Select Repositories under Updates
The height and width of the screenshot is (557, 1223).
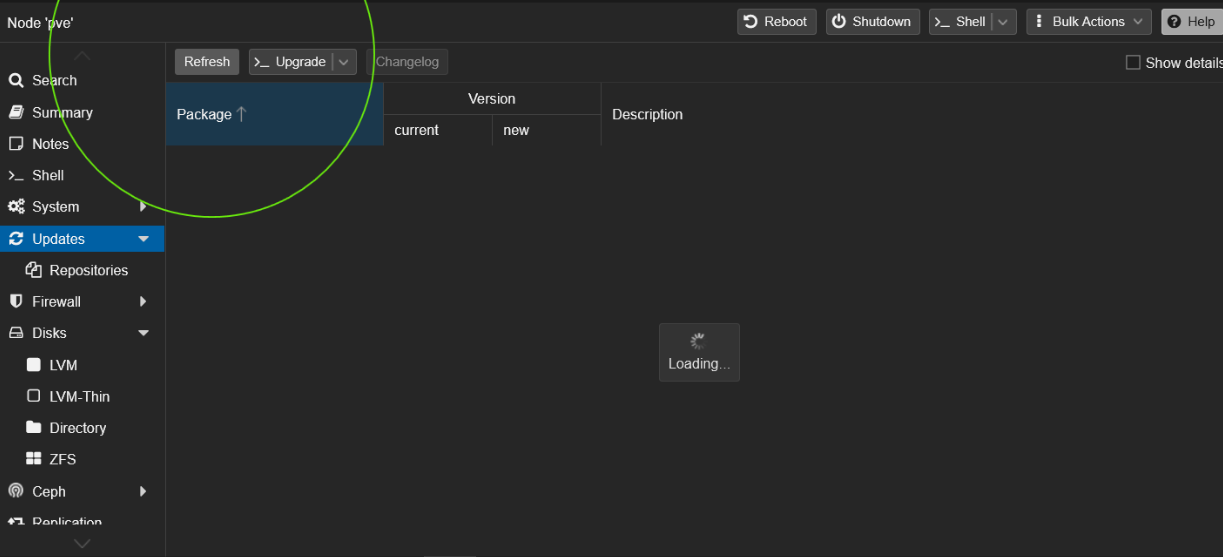pos(82,270)
